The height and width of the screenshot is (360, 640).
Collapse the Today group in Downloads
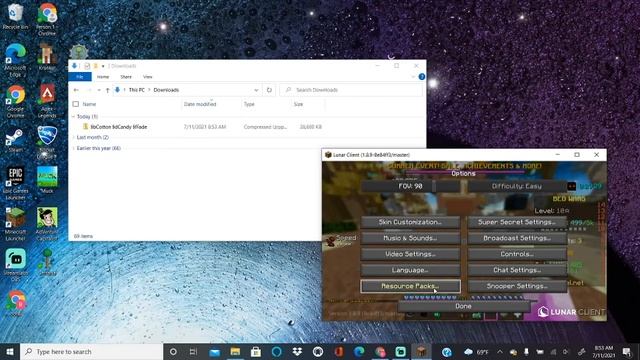coord(73,117)
